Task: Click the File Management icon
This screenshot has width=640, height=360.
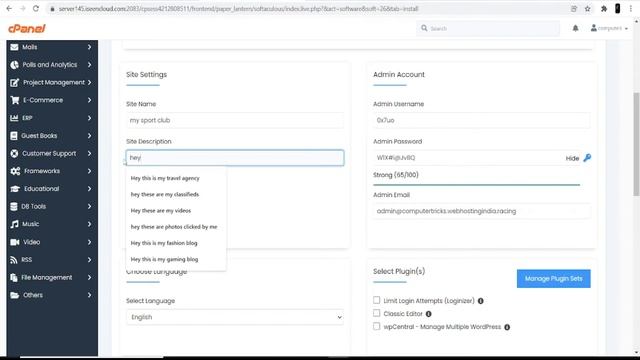Action: click(x=14, y=278)
